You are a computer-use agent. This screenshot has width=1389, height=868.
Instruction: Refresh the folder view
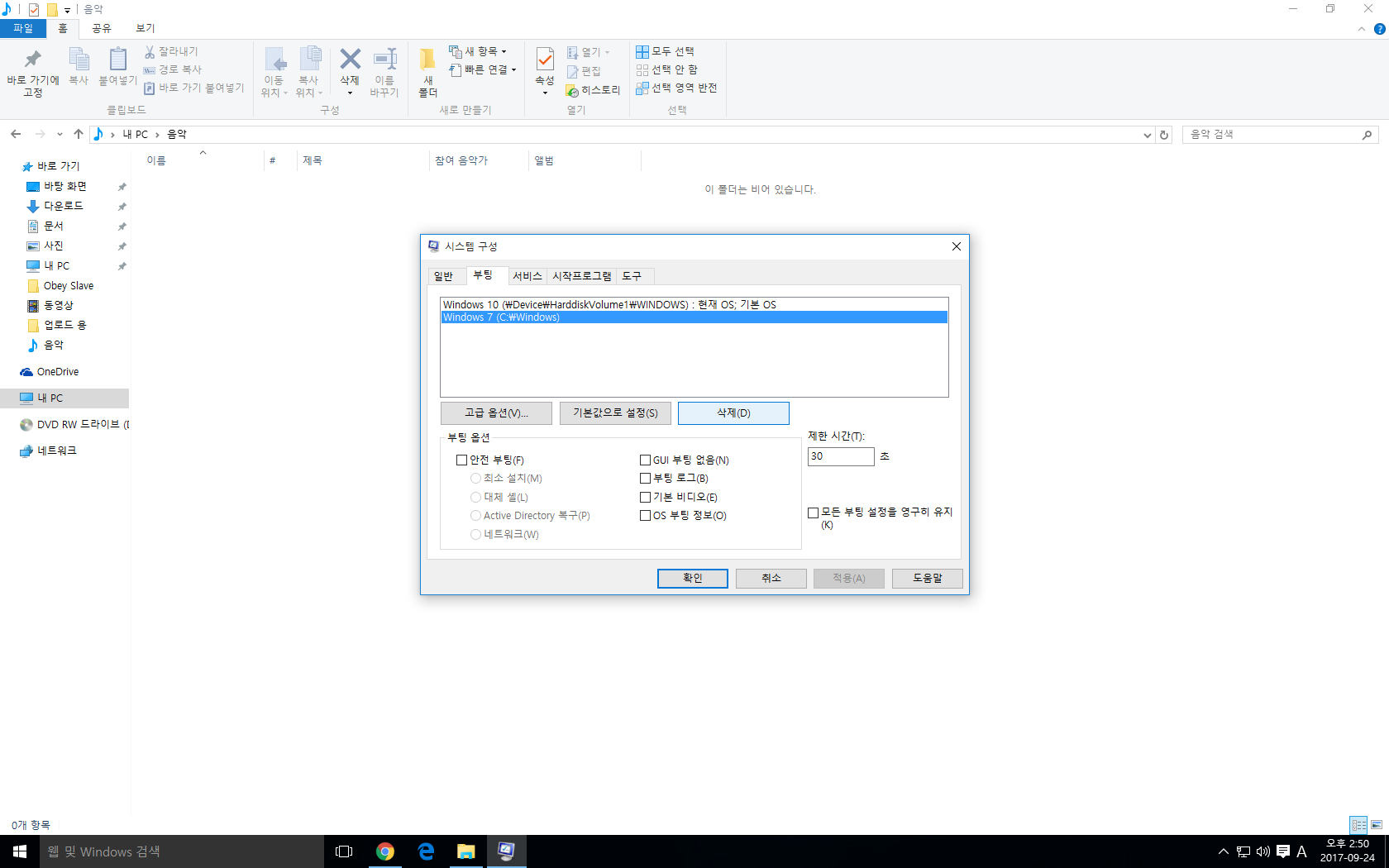click(1164, 135)
